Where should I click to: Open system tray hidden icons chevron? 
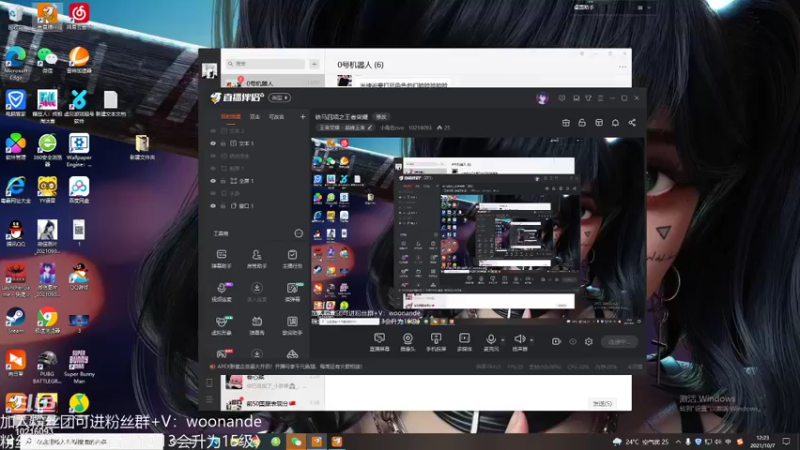pos(678,441)
